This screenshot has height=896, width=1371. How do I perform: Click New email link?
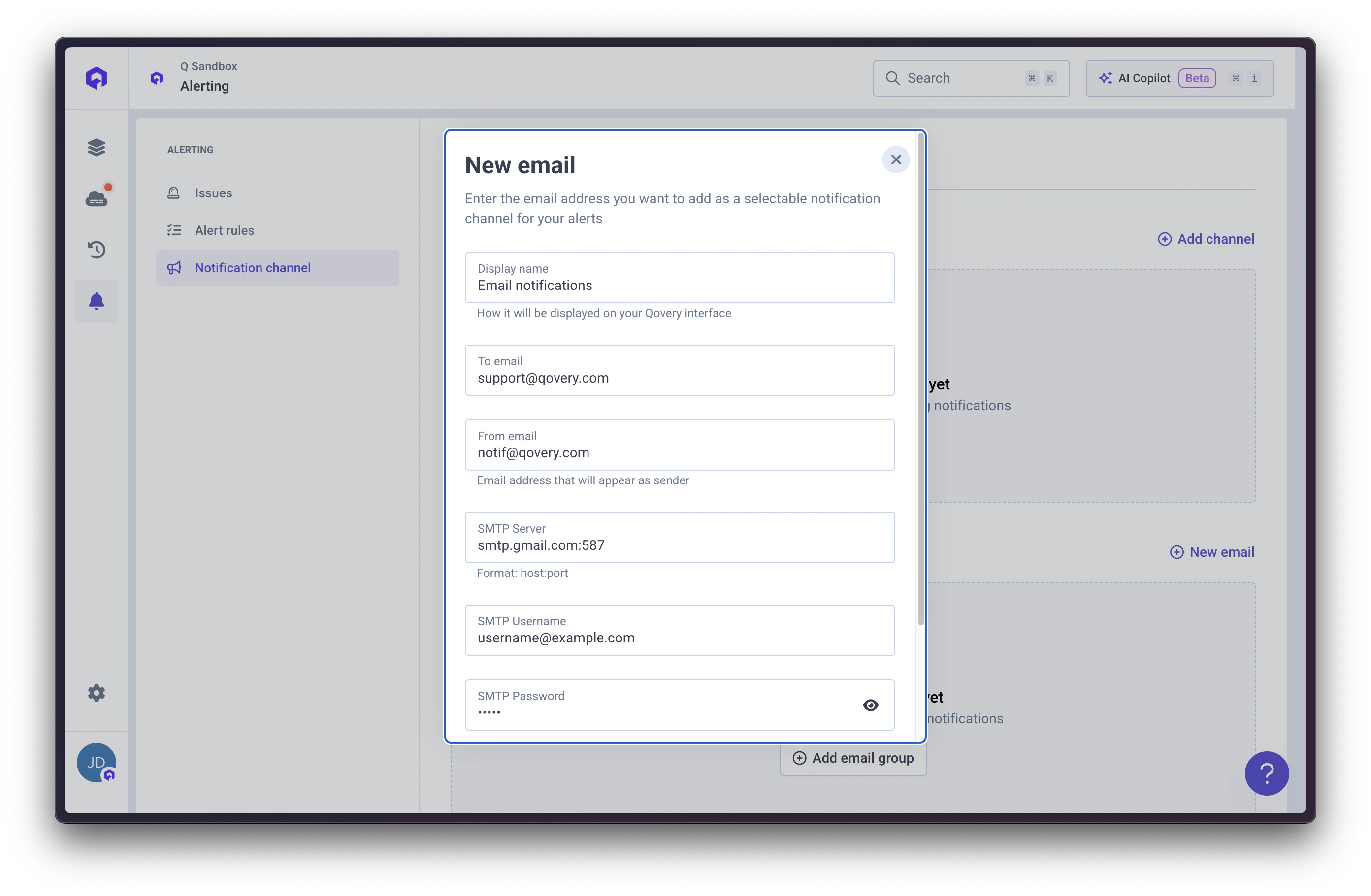(1212, 552)
